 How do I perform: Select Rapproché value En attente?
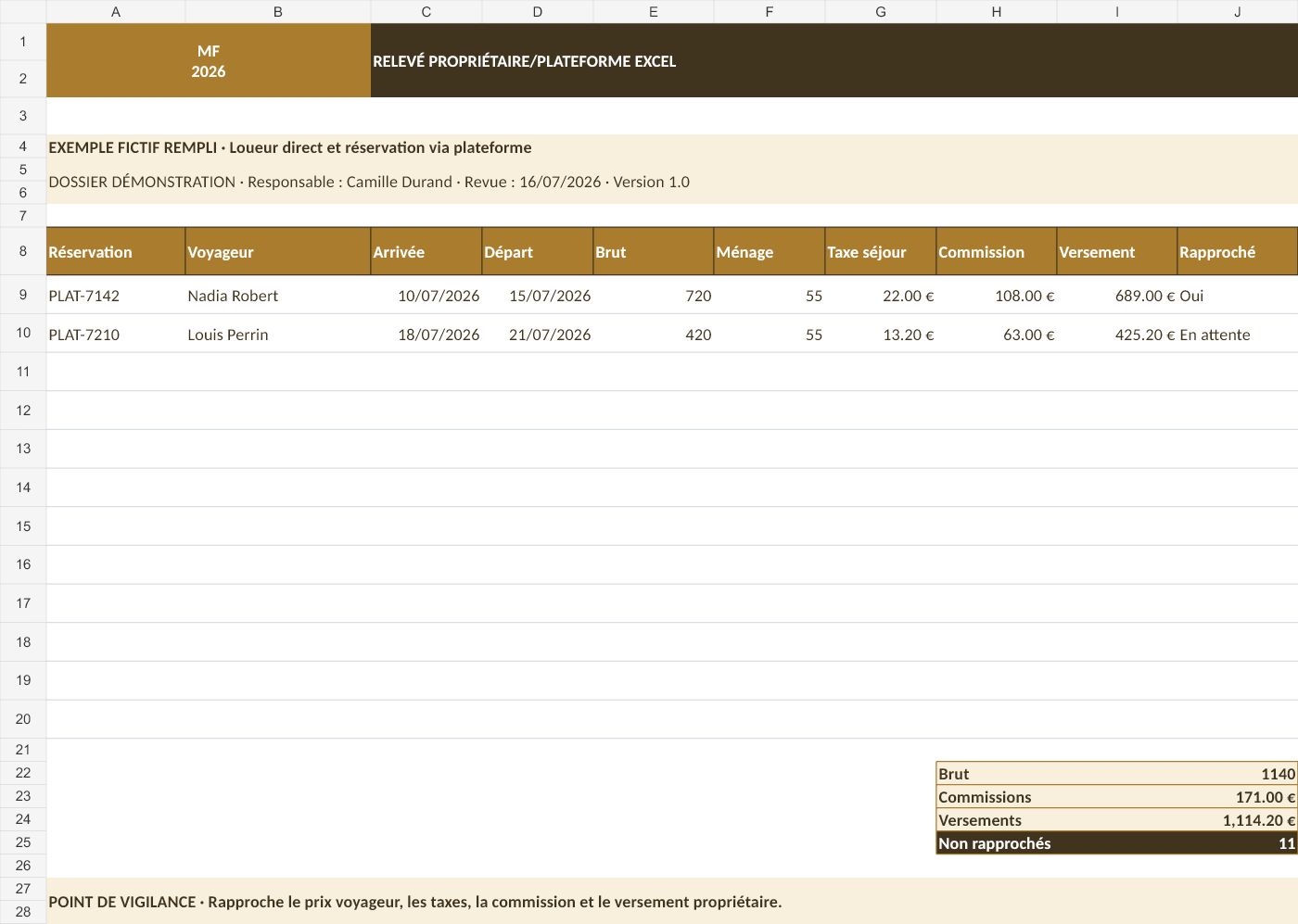[x=1238, y=335]
